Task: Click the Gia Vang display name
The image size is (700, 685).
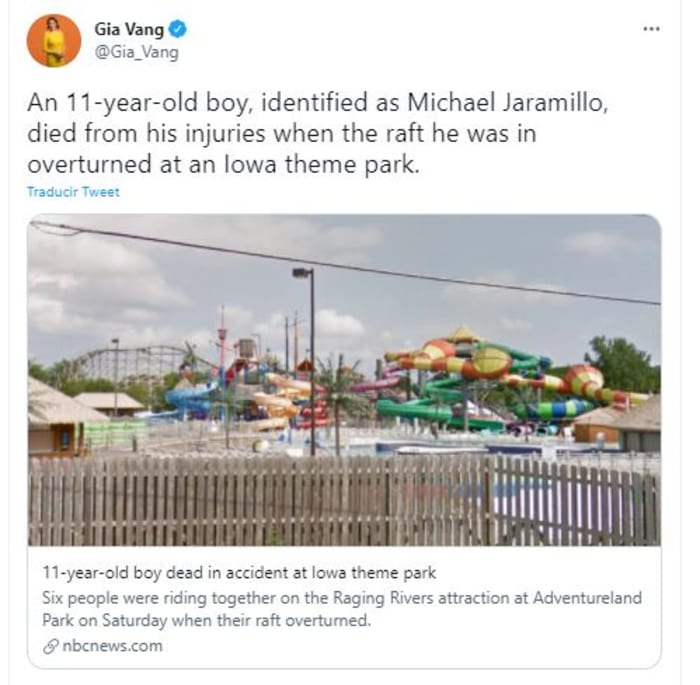Action: 129,29
